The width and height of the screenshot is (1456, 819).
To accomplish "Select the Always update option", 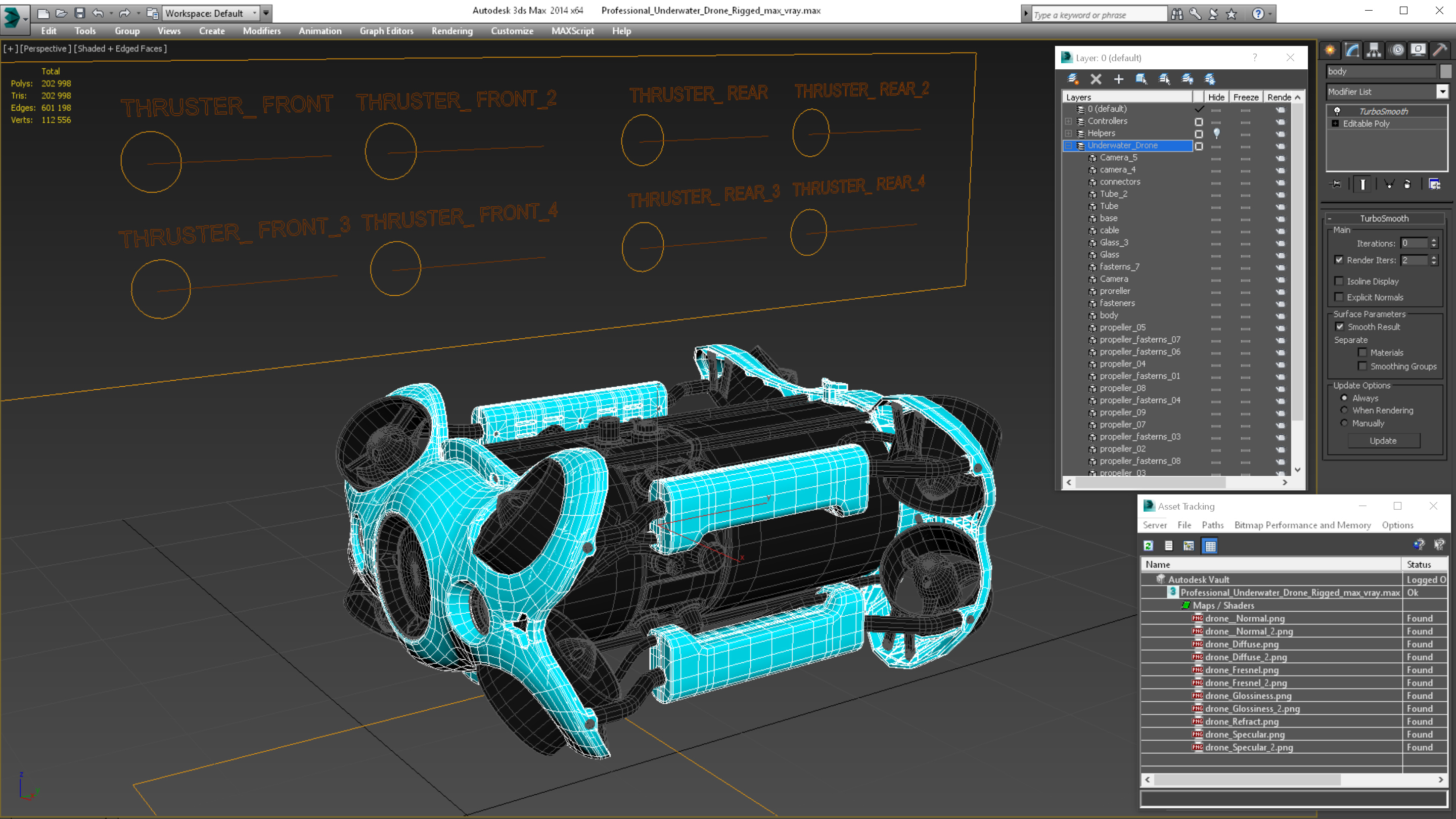I will [x=1345, y=398].
